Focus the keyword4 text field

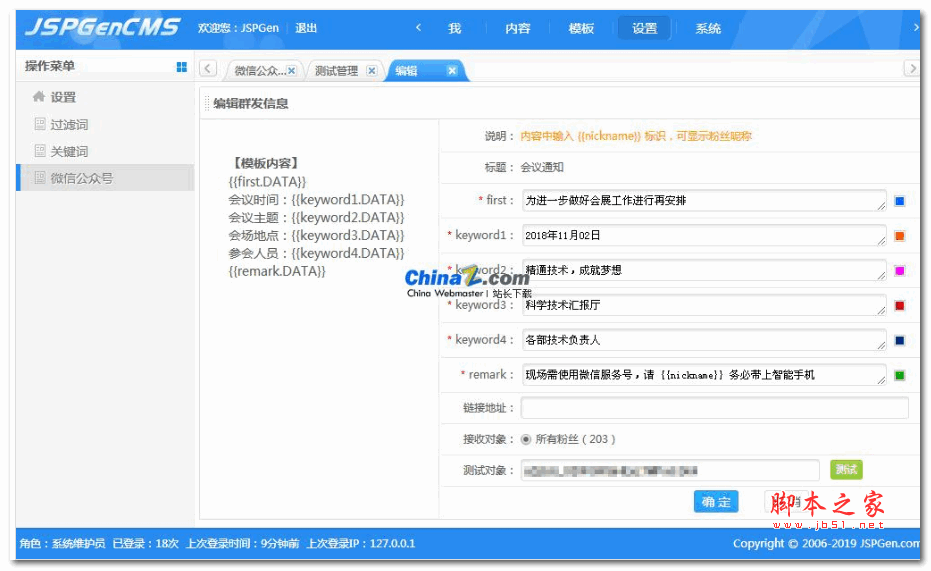(704, 340)
